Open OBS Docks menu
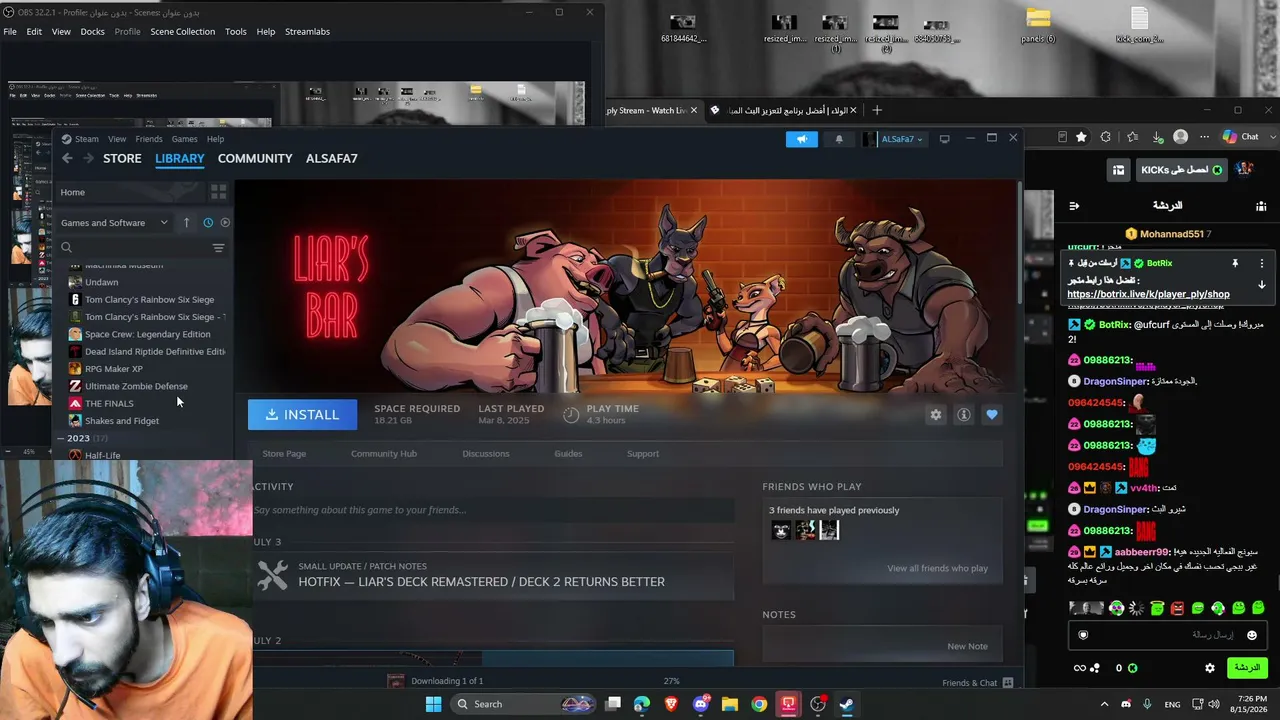Image resolution: width=1280 pixels, height=720 pixels. pos(92,32)
